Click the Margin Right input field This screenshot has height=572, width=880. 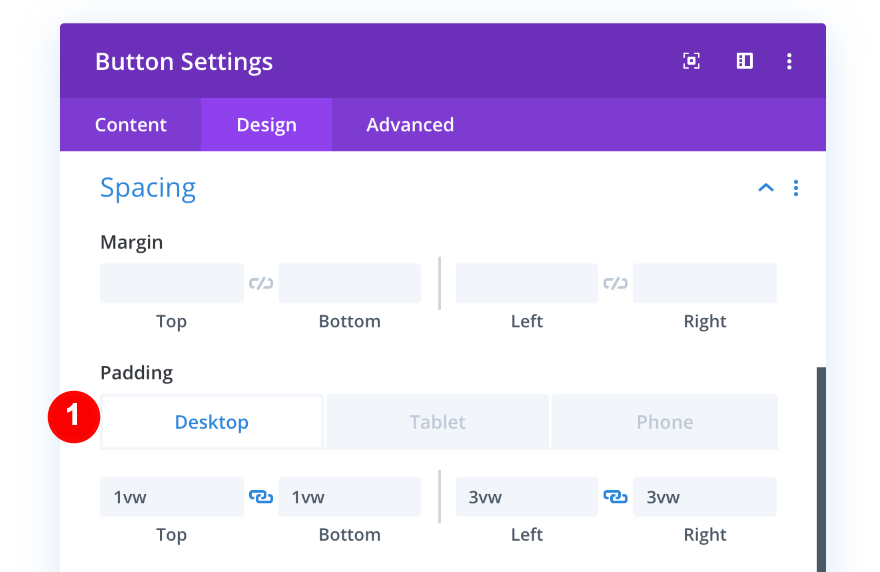pyautogui.click(x=705, y=283)
